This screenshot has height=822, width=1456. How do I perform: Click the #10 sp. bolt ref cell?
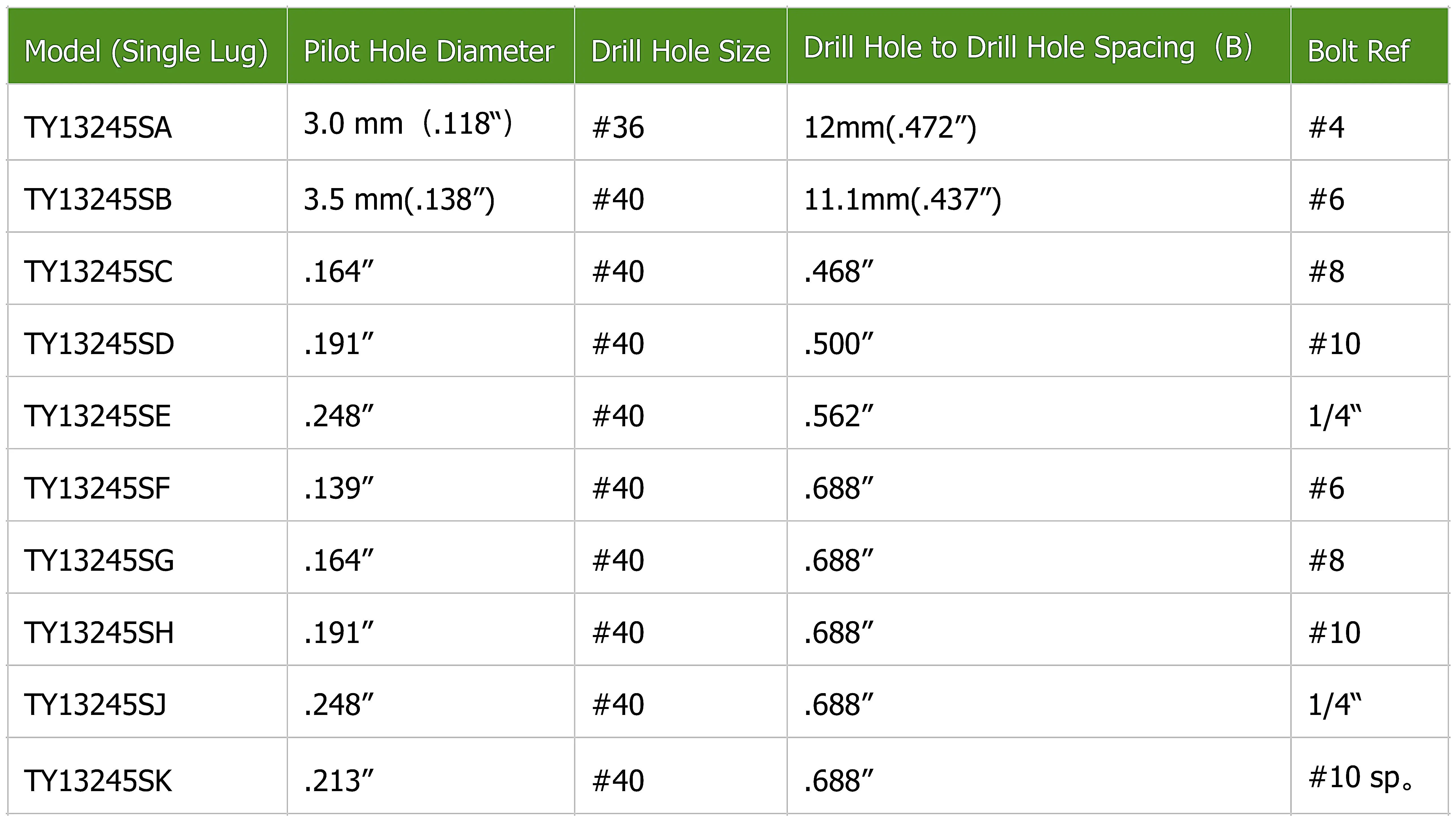pos(1361,777)
